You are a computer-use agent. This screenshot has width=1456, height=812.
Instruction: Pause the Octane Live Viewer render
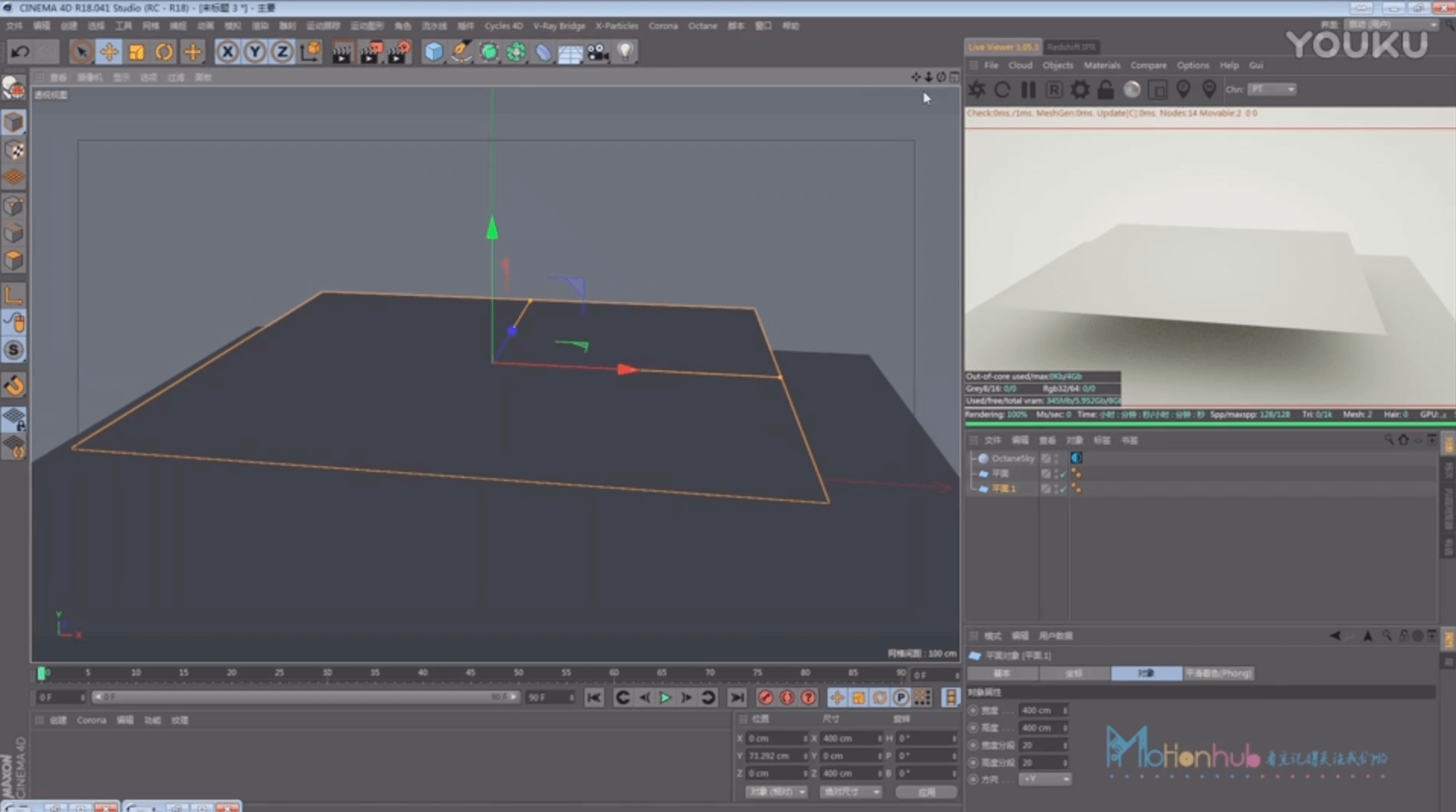1028,90
